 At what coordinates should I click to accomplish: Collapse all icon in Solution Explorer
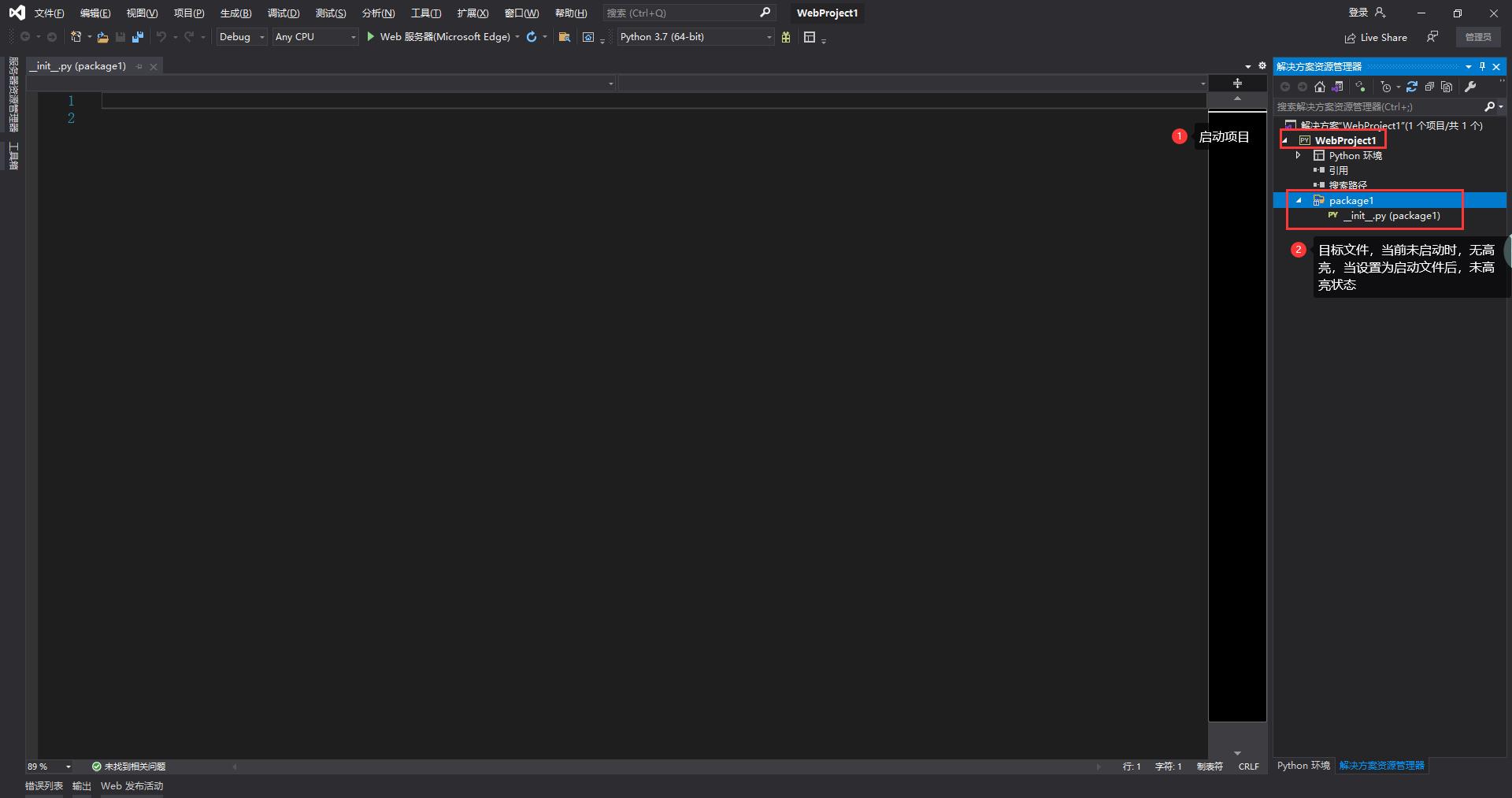click(x=1429, y=87)
